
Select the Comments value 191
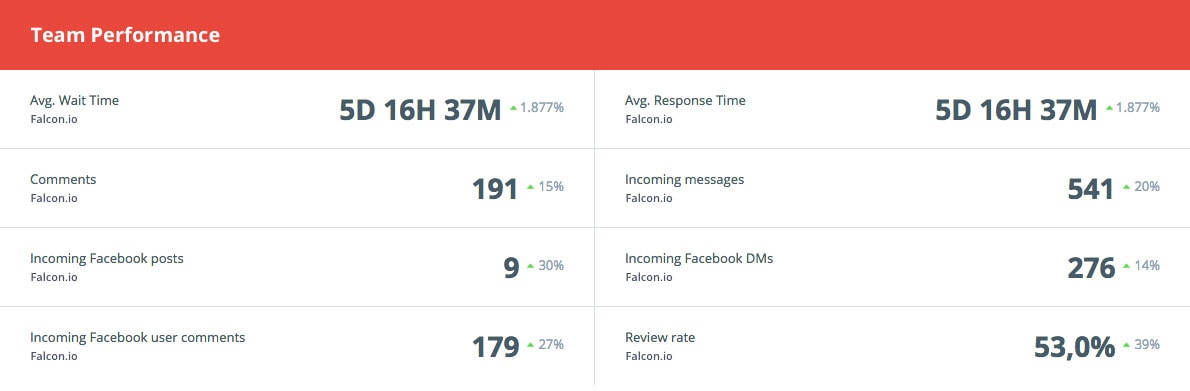pyautogui.click(x=496, y=189)
